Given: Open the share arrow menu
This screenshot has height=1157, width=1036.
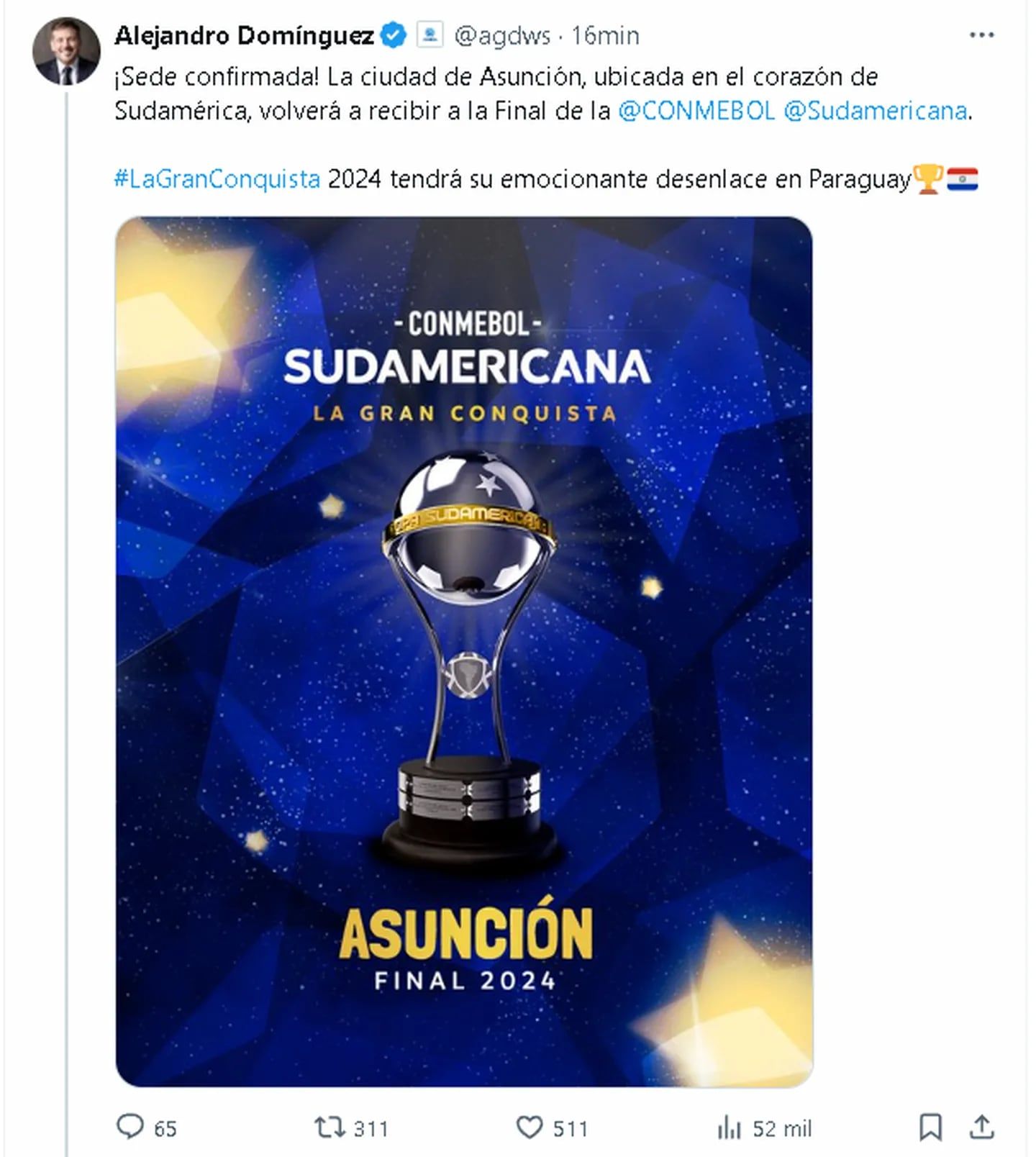Looking at the screenshot, I should (982, 1127).
